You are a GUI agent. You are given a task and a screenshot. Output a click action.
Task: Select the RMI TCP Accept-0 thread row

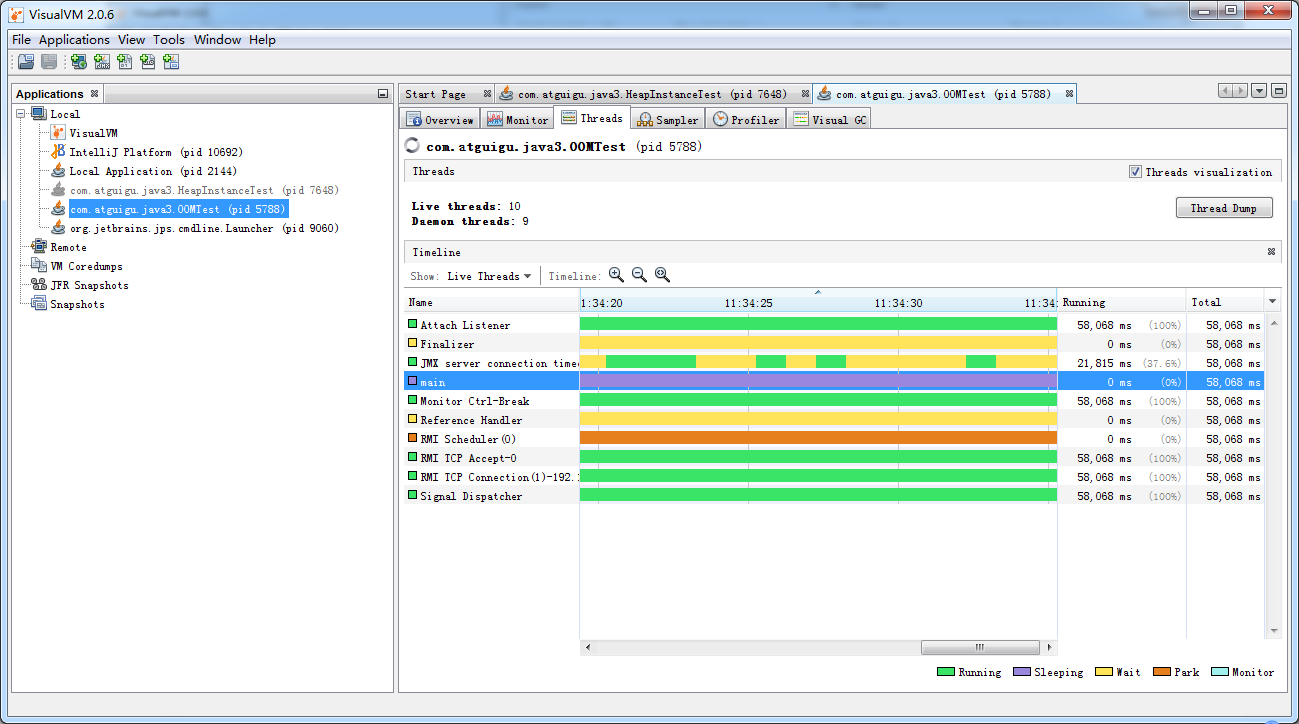[835, 458]
